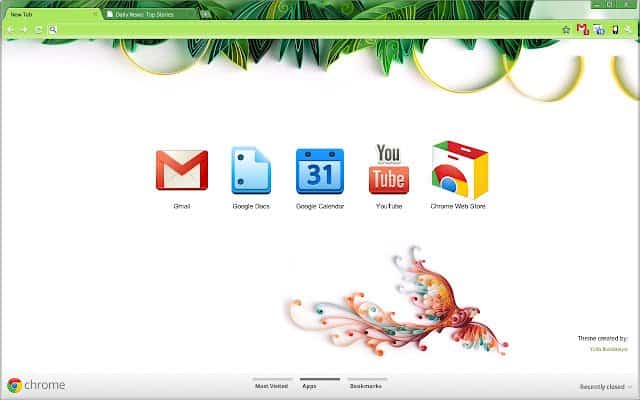Switch to the Daily News Top Stories tab
The width and height of the screenshot is (640, 400).
[x=149, y=14]
